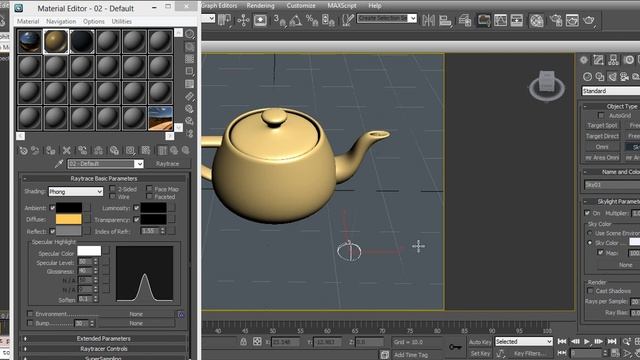Viewport: 640px width, 360px height.
Task: Toggle 2-Sided checkbox
Action: pyautogui.click(x=113, y=189)
